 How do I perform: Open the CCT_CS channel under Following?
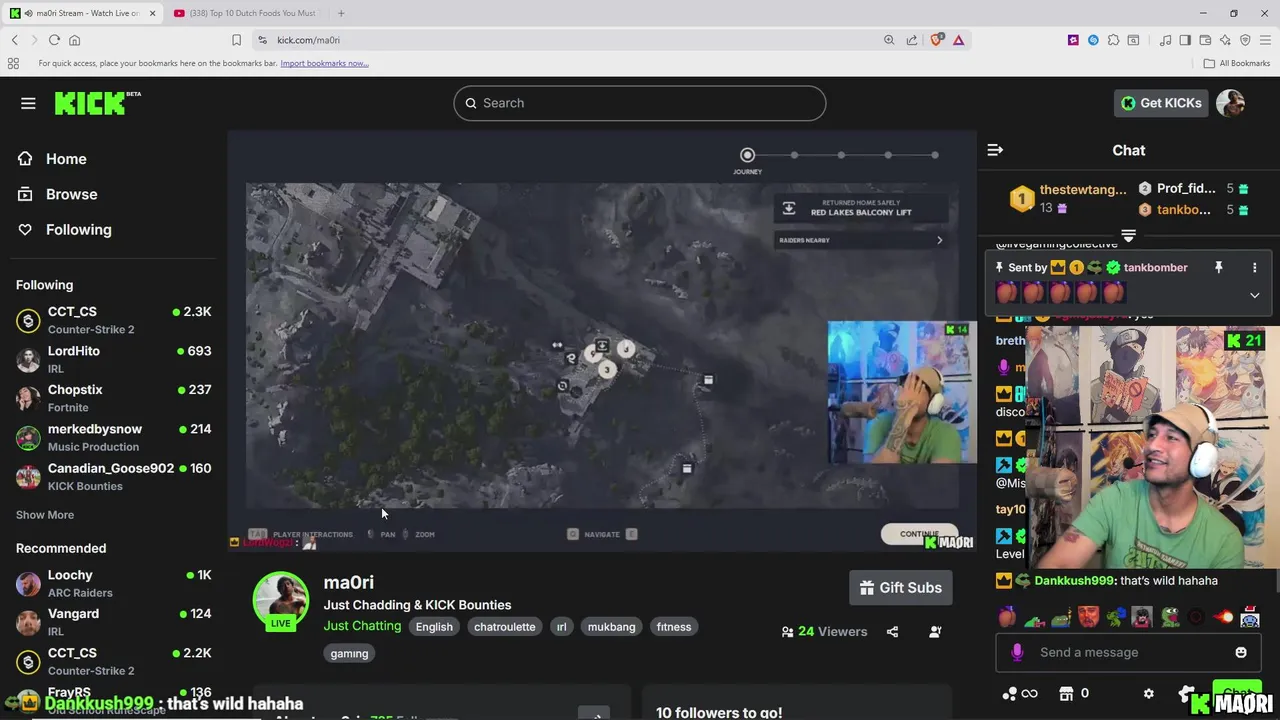coord(113,320)
